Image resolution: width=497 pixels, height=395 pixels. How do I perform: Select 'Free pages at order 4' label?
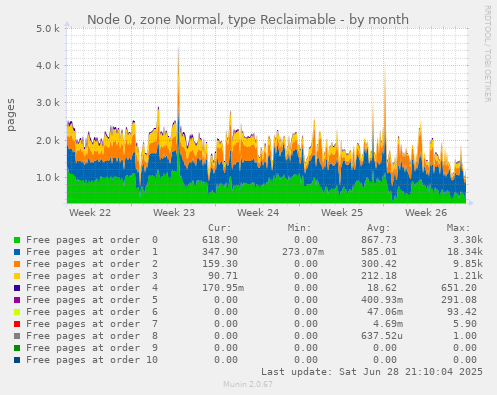tap(92, 288)
